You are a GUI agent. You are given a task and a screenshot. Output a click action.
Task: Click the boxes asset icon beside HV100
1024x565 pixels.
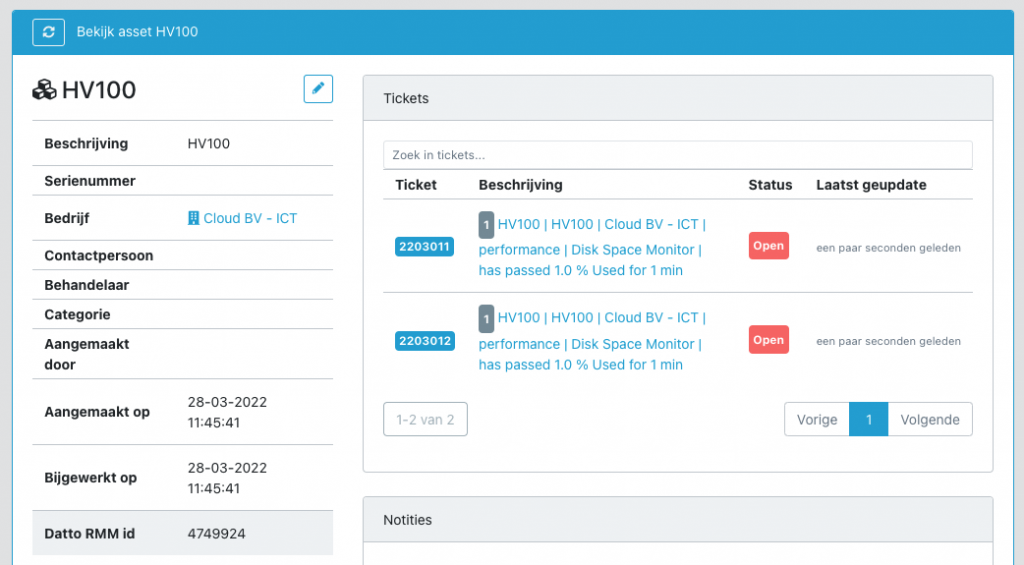point(44,89)
